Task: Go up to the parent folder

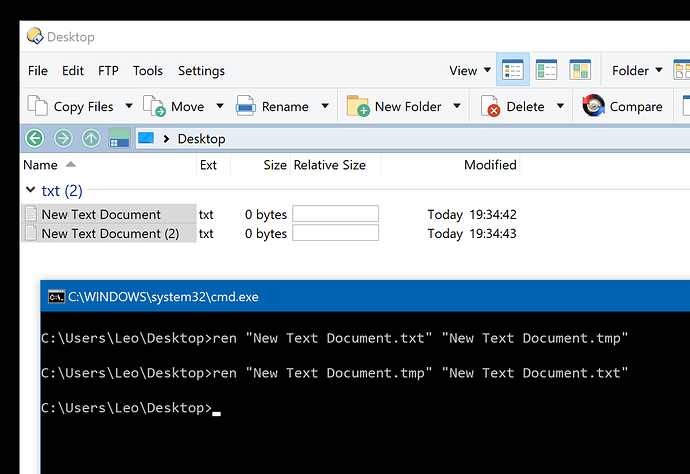Action: pyautogui.click(x=91, y=139)
